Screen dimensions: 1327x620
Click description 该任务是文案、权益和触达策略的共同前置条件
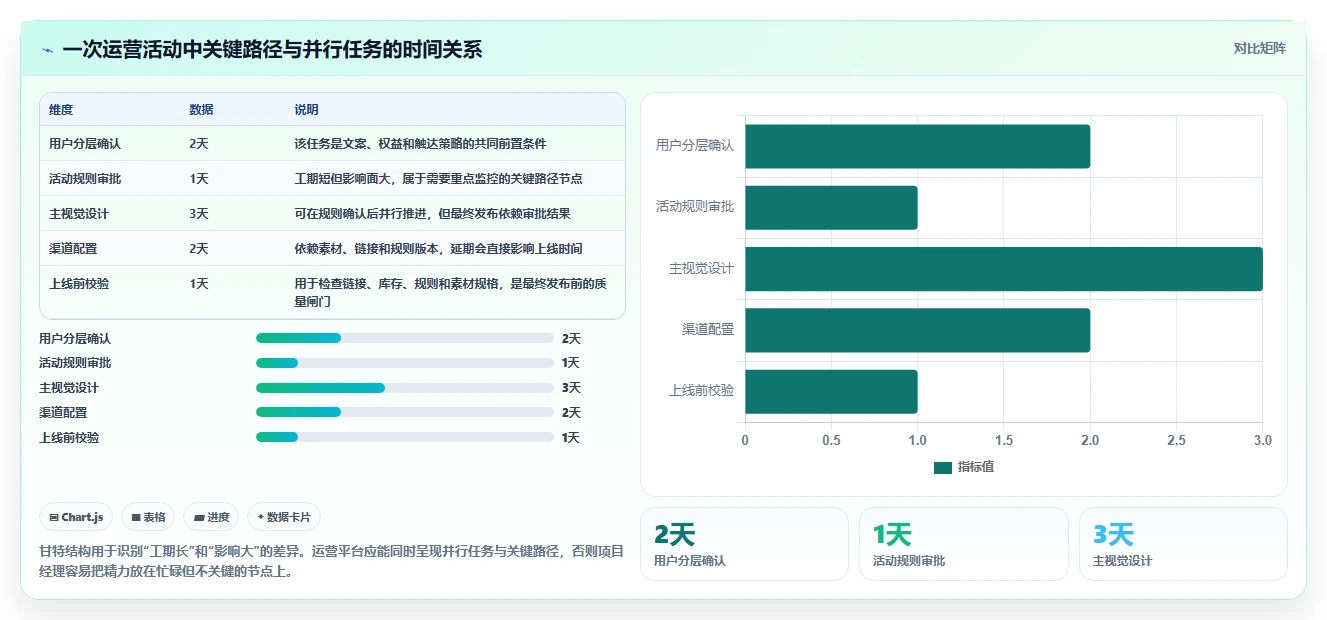tap(420, 144)
